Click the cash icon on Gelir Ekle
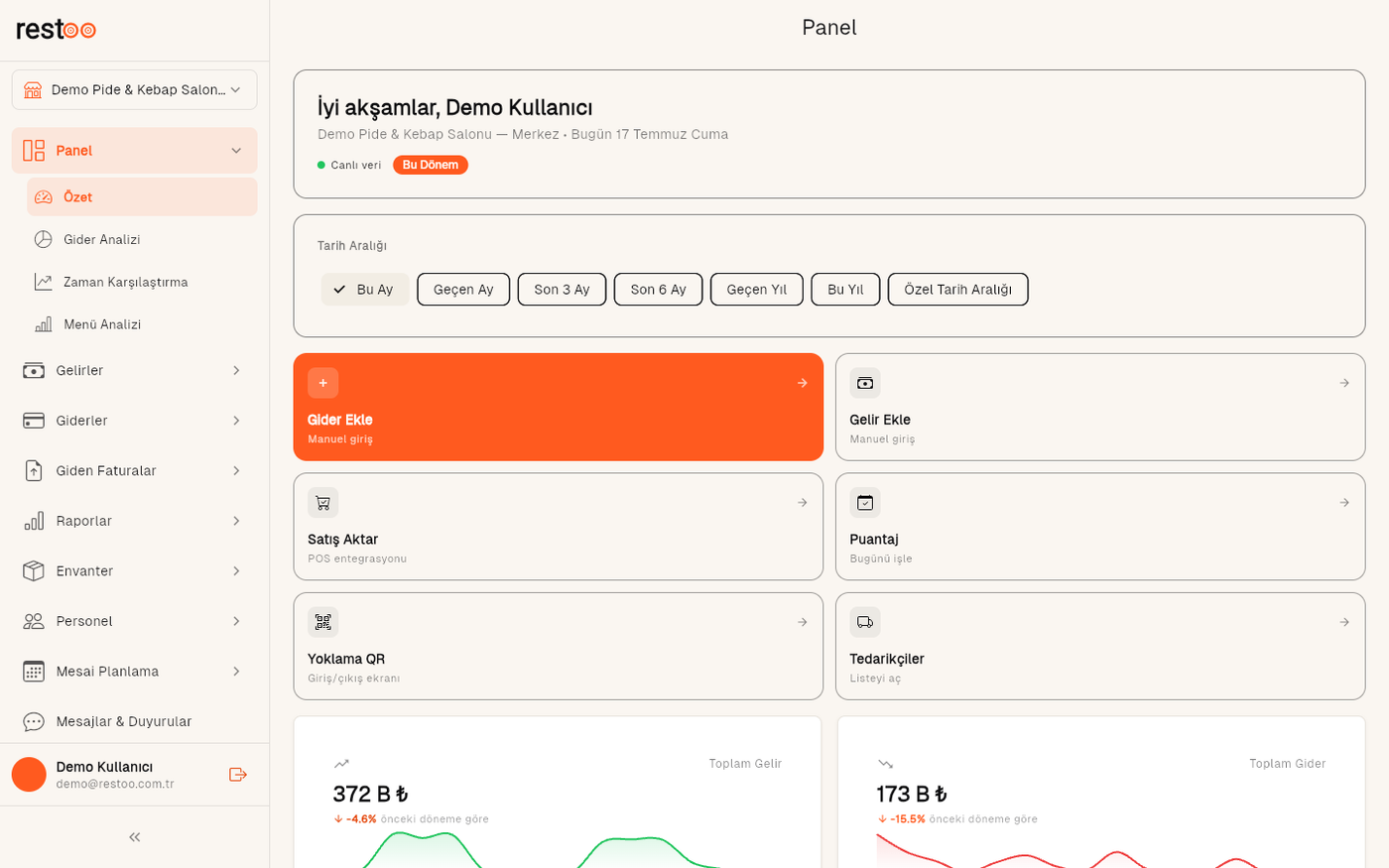Image resolution: width=1389 pixels, height=868 pixels. point(865,383)
